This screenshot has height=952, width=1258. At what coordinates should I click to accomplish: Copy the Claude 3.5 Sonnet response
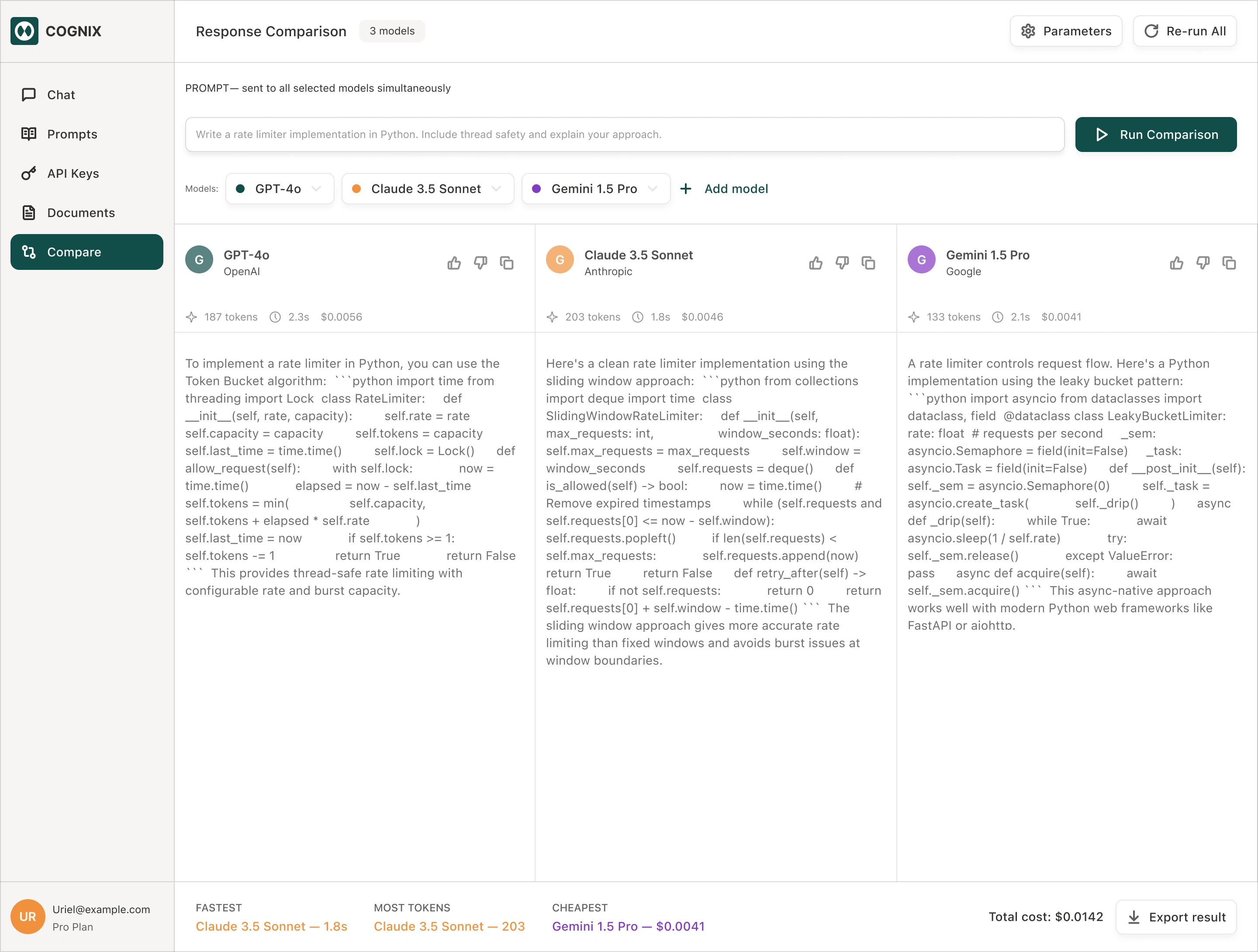tap(868, 263)
